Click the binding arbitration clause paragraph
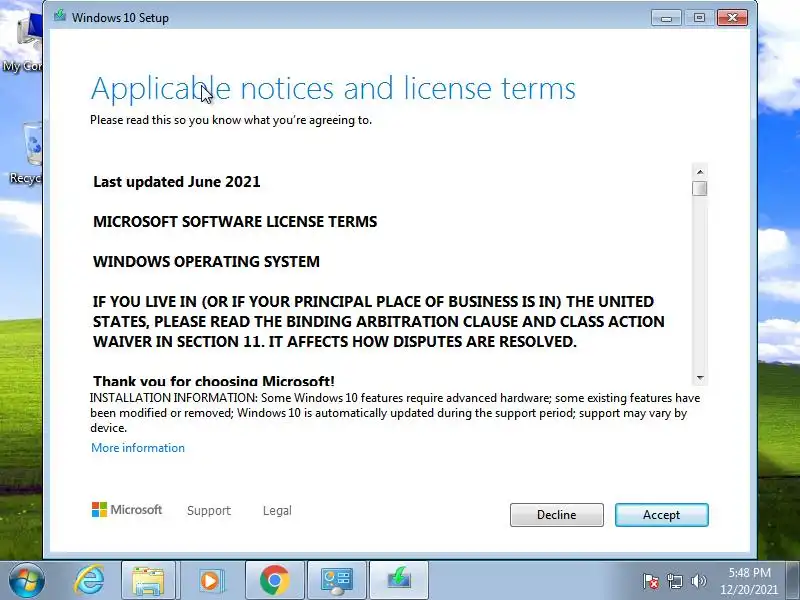Image resolution: width=800 pixels, height=600 pixels. click(x=379, y=321)
